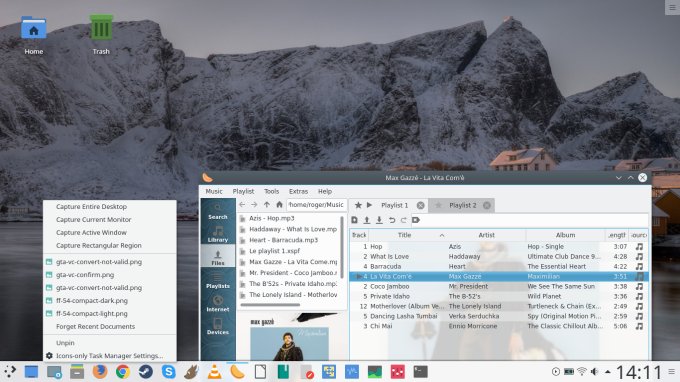
Task: Open the Playlists panel in sidebar
Action: [218, 281]
